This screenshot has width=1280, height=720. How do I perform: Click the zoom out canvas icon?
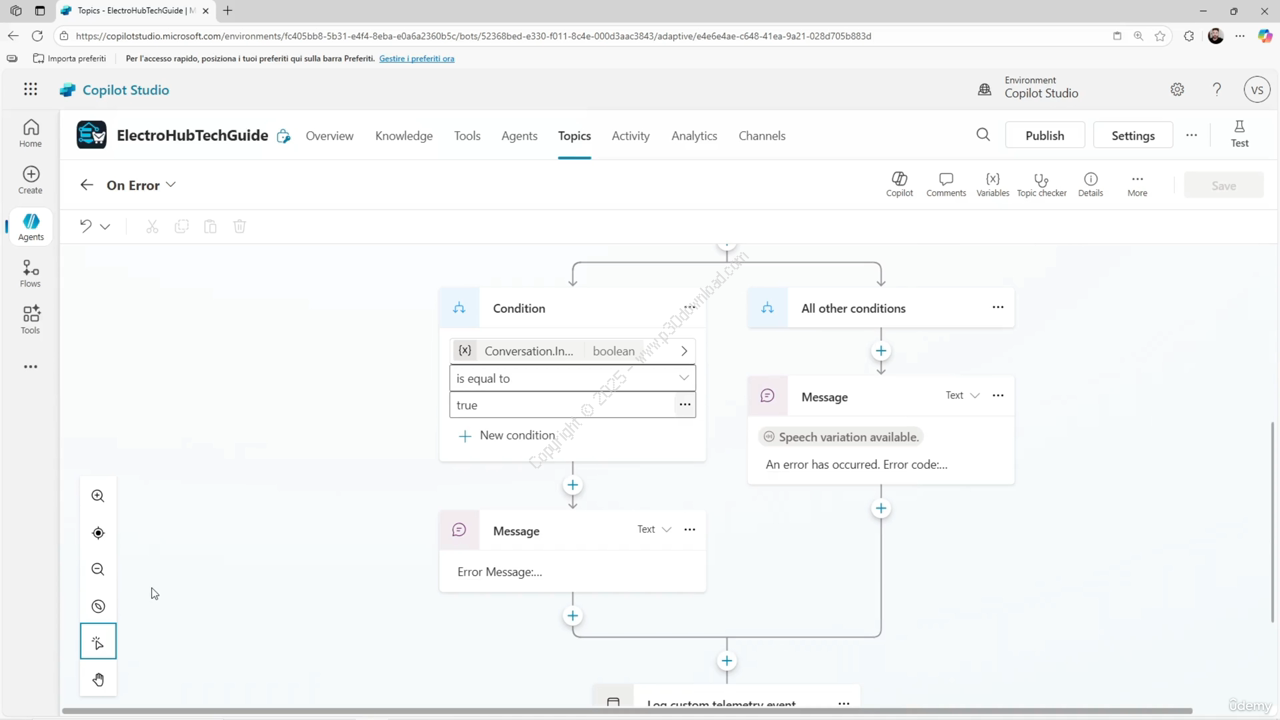[x=98, y=569]
